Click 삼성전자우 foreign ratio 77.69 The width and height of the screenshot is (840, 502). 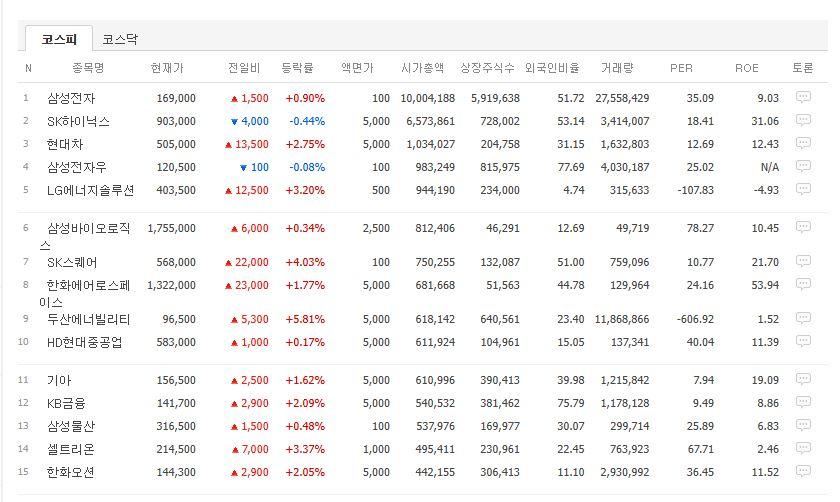coord(571,167)
